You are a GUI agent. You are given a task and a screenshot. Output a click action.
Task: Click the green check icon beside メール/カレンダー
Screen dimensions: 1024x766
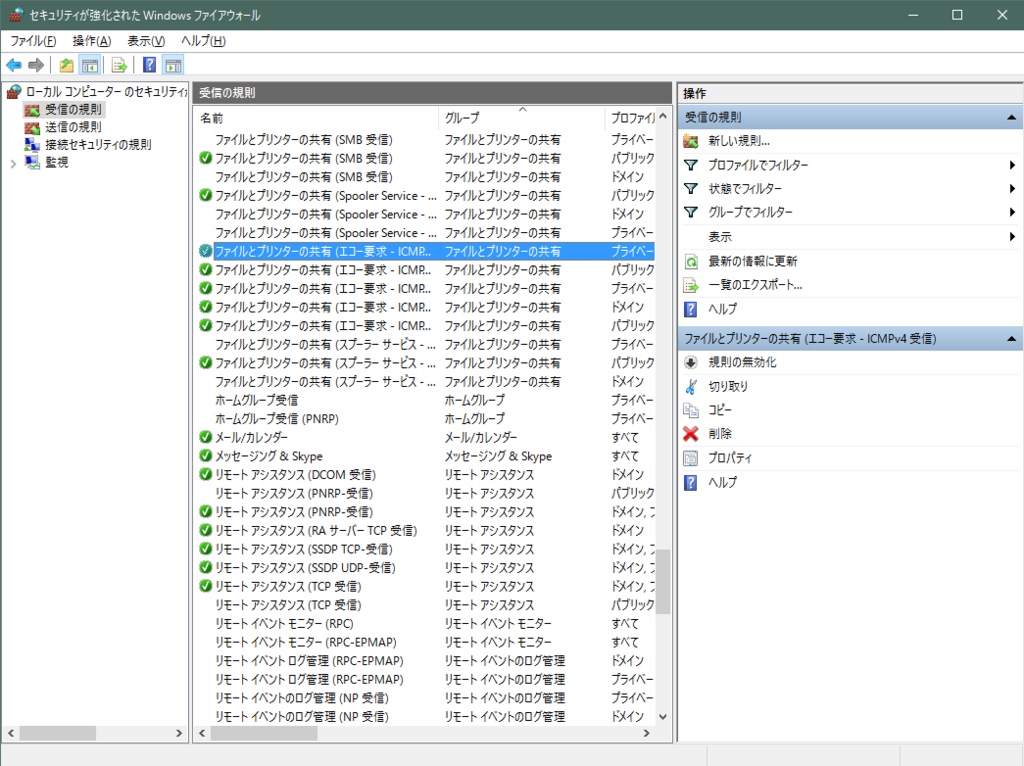[206, 437]
